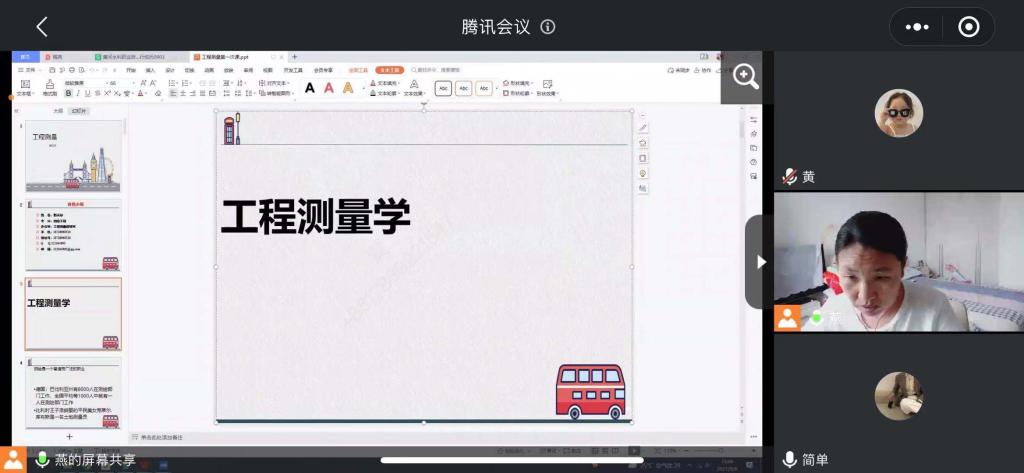Collapse the participant video panel arrow
Viewport: 1024px width, 473px height.
pyautogui.click(x=760, y=262)
